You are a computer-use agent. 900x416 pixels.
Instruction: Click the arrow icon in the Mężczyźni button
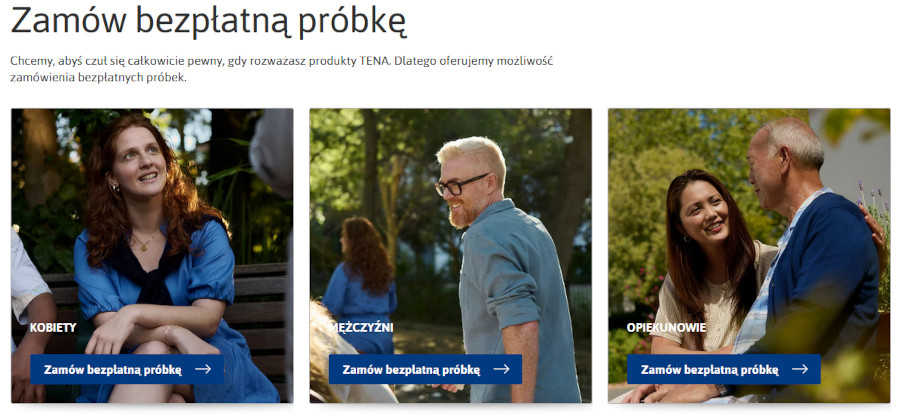pos(501,370)
